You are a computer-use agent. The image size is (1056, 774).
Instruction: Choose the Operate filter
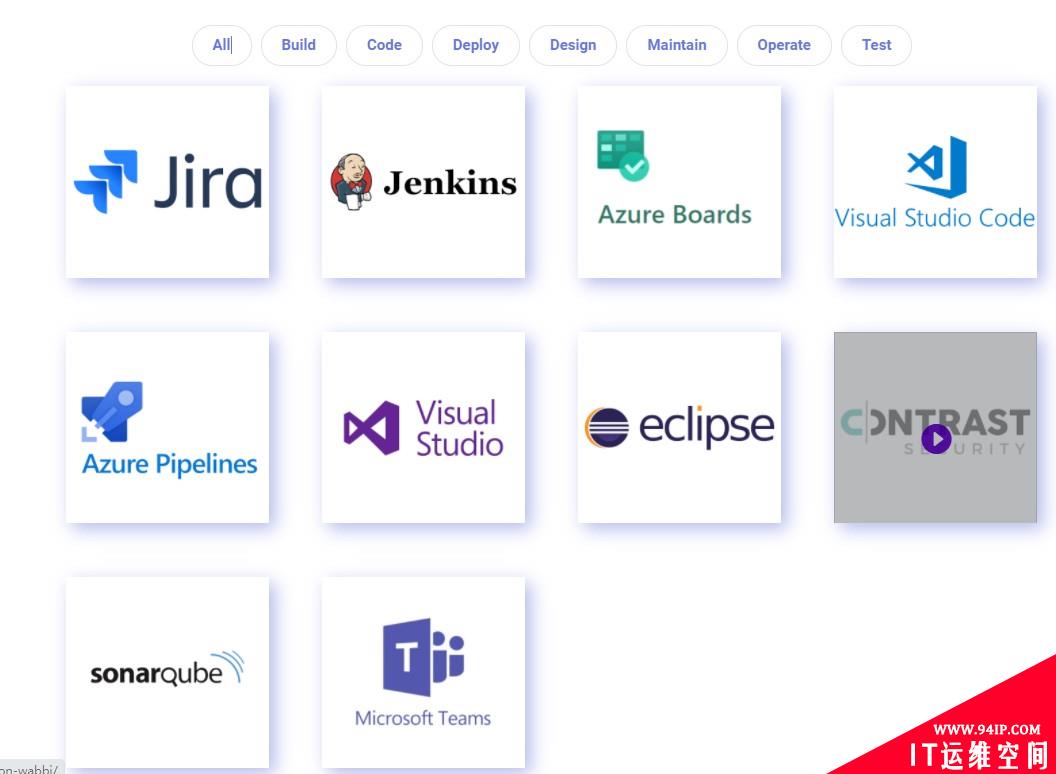[784, 45]
